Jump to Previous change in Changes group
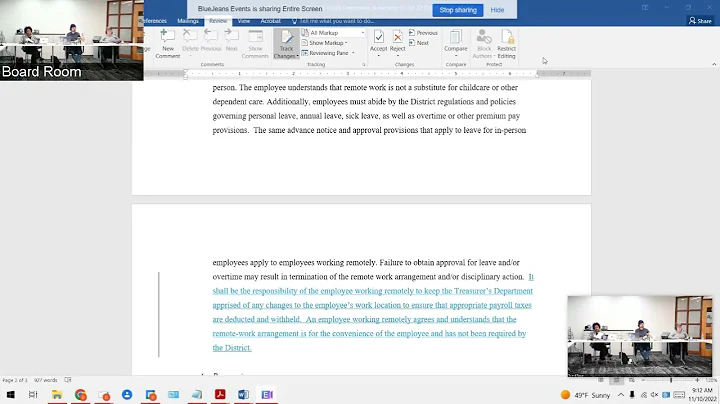This screenshot has height=404, width=720. tap(423, 33)
